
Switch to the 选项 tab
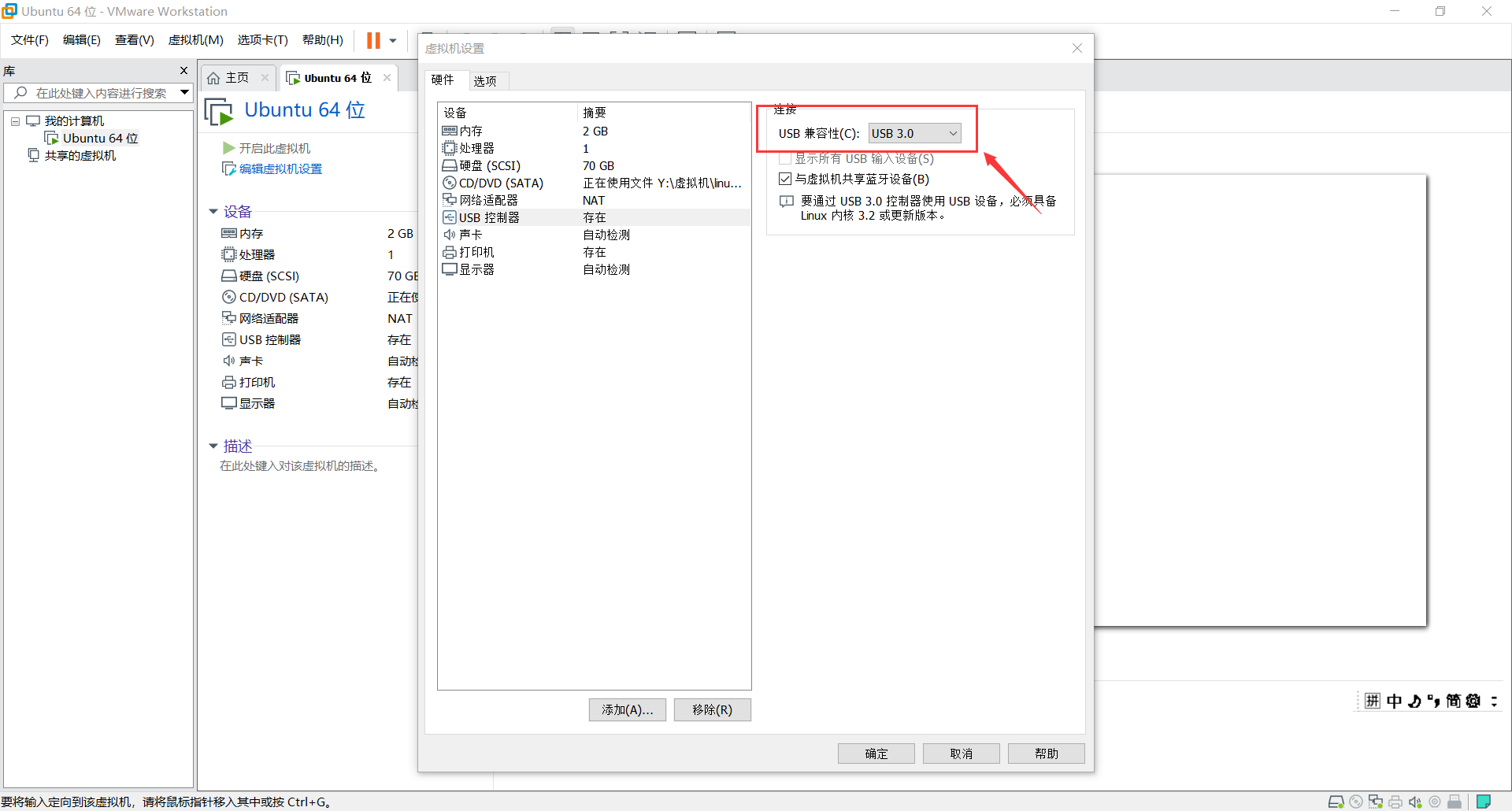click(x=487, y=80)
